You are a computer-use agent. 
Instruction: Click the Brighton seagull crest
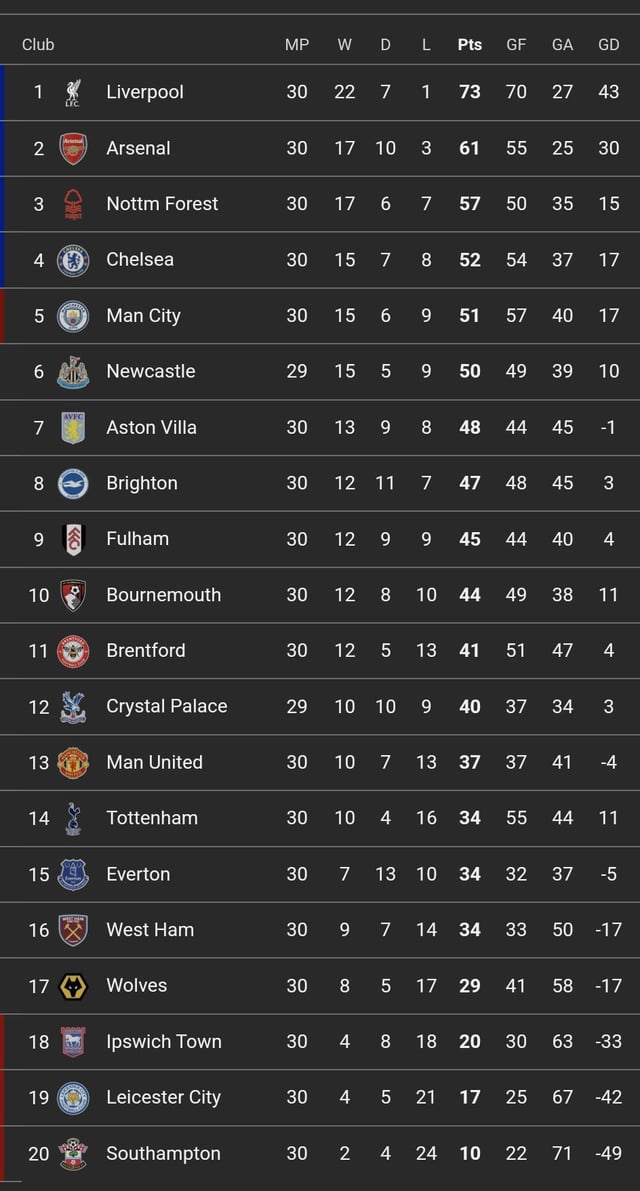[72, 483]
